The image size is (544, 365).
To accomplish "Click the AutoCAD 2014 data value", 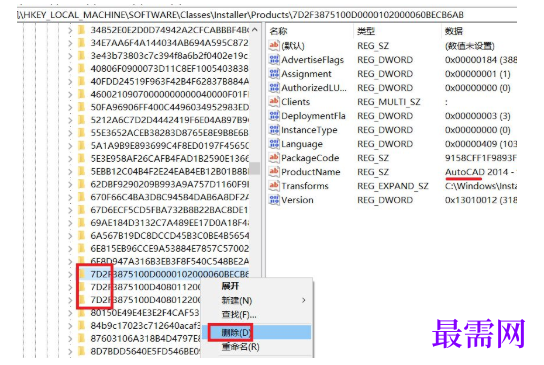I will (481, 172).
